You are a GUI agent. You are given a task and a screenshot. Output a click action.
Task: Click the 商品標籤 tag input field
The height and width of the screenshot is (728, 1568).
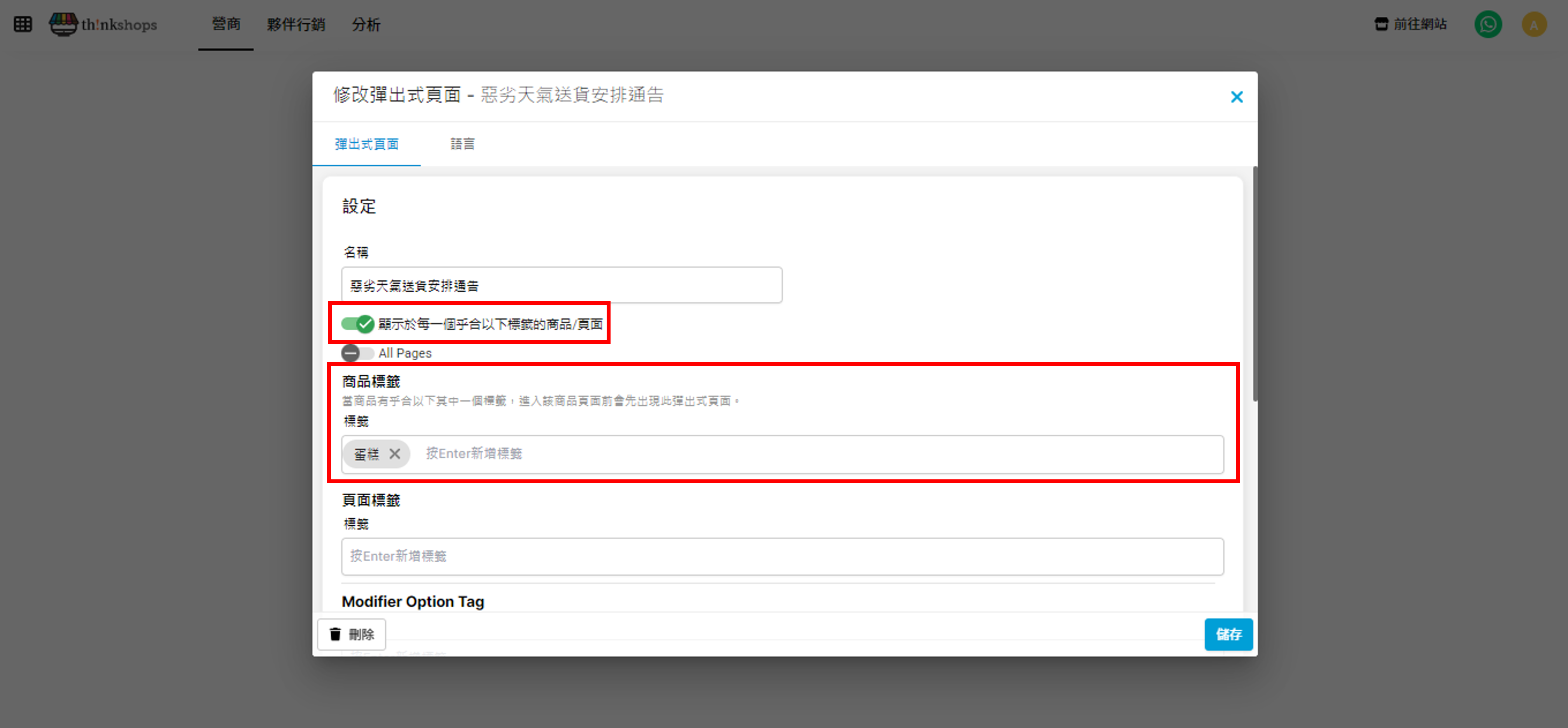791,454
